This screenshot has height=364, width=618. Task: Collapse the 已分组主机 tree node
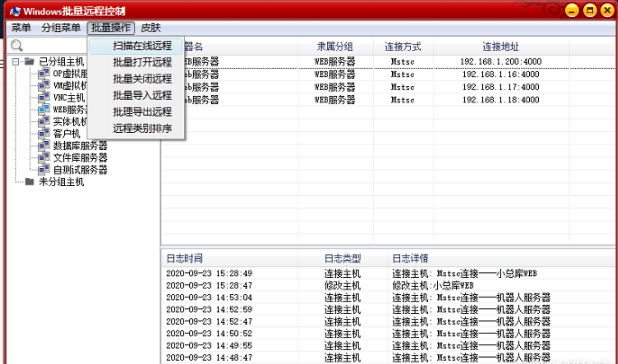point(15,62)
